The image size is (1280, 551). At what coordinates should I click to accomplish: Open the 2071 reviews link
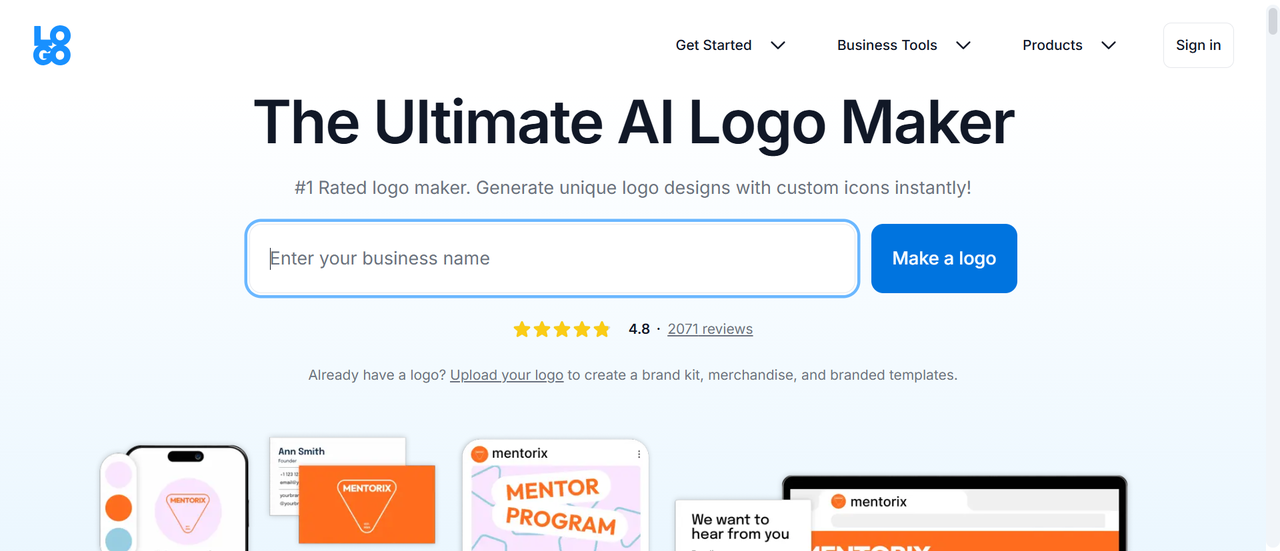[710, 329]
